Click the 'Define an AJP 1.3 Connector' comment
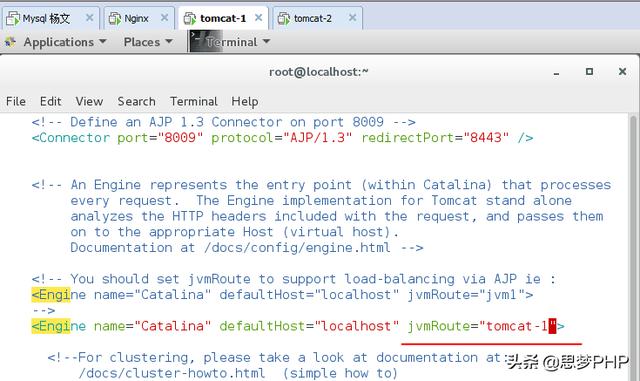Screen dimensions: 640x381 pos(224,122)
